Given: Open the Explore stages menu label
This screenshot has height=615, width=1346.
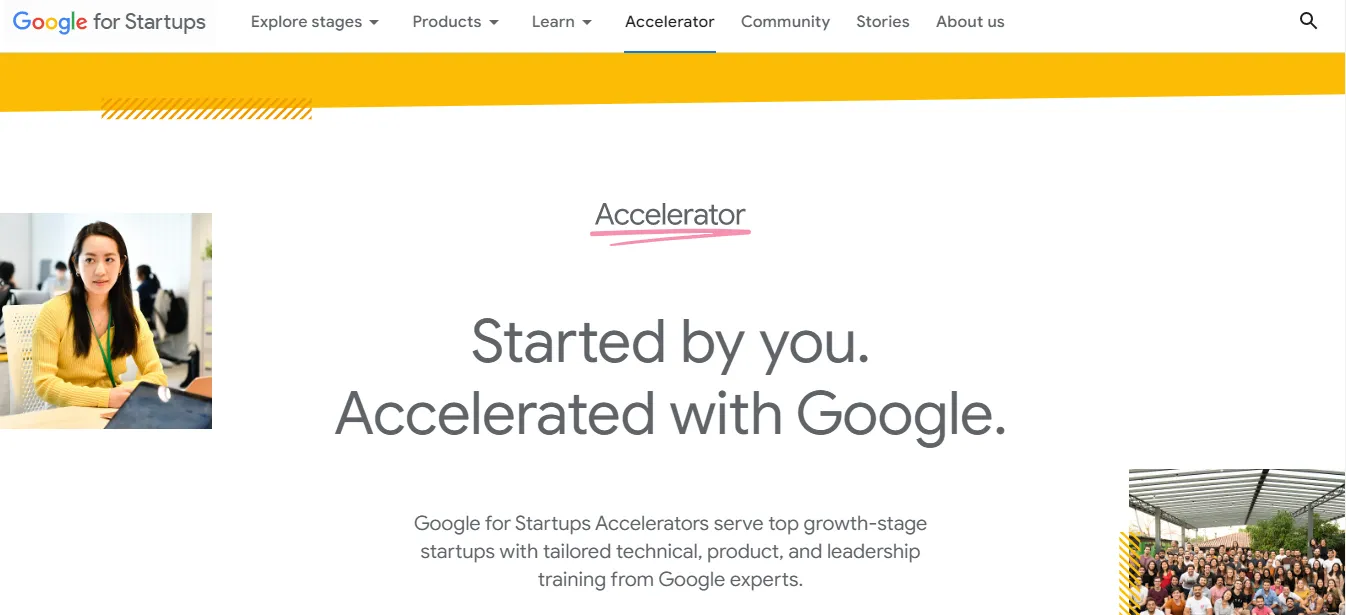Looking at the screenshot, I should 306,22.
